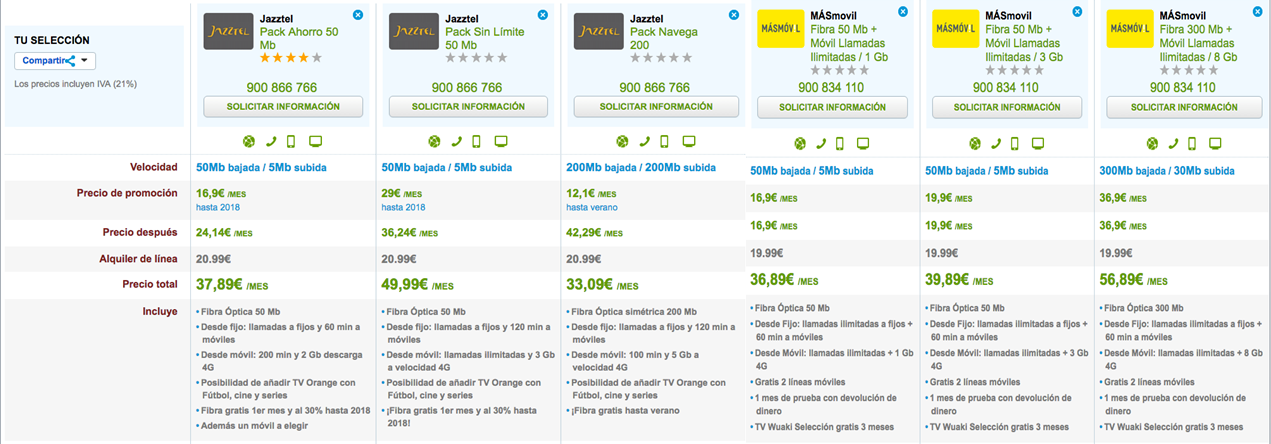Click total price 39,89€ /MES

click(x=959, y=281)
